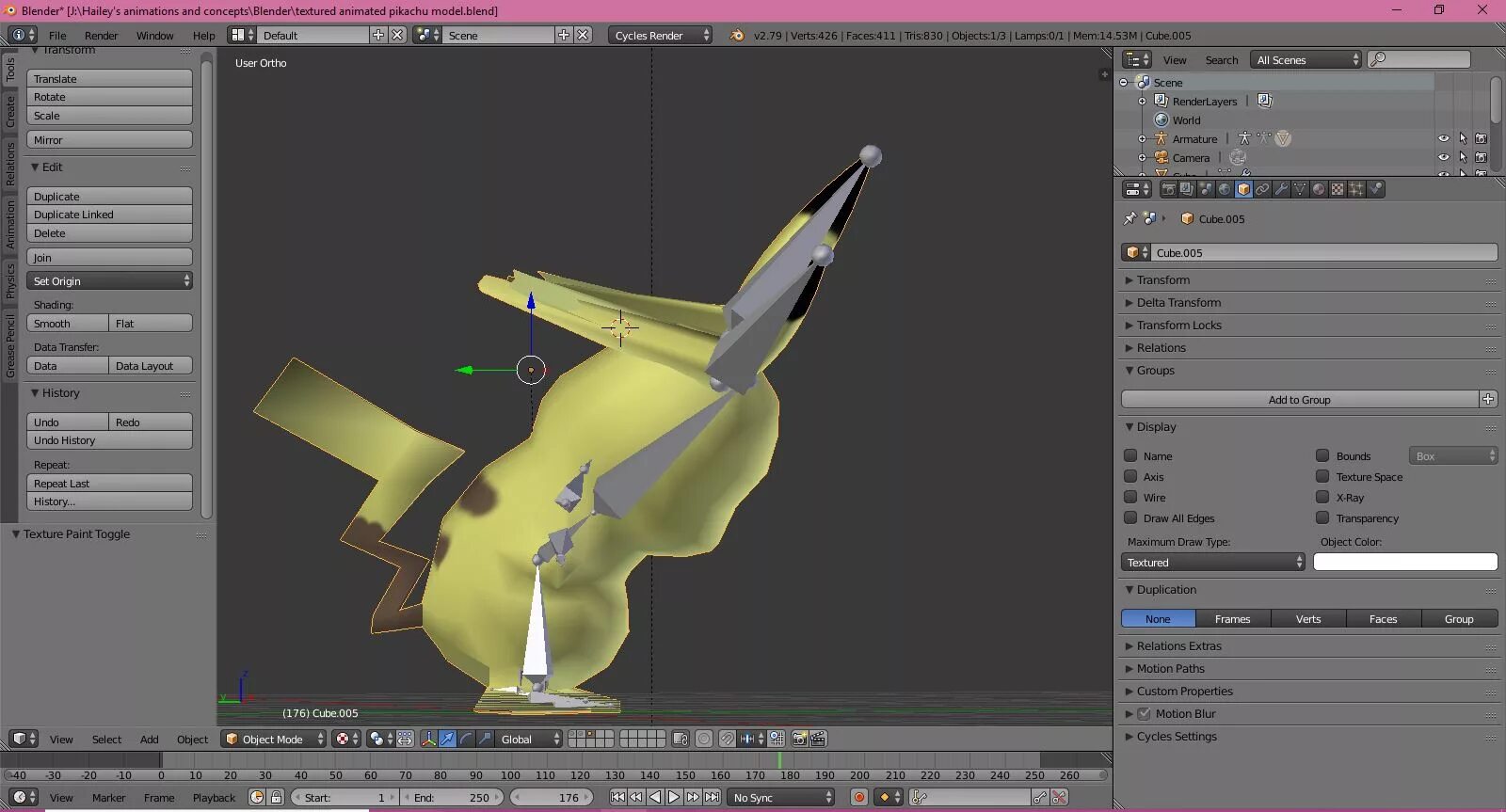
Task: Click the Object Color swatch
Action: coord(1405,562)
